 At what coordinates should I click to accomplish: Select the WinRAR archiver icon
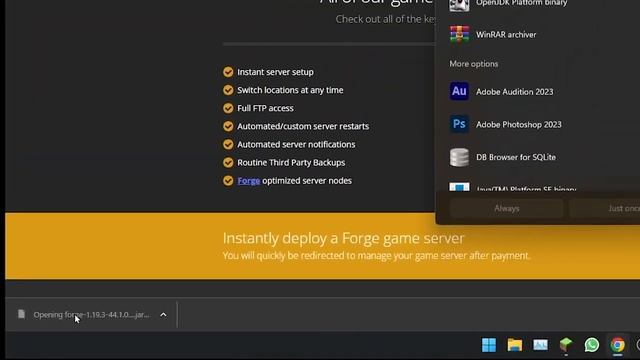coord(459,34)
